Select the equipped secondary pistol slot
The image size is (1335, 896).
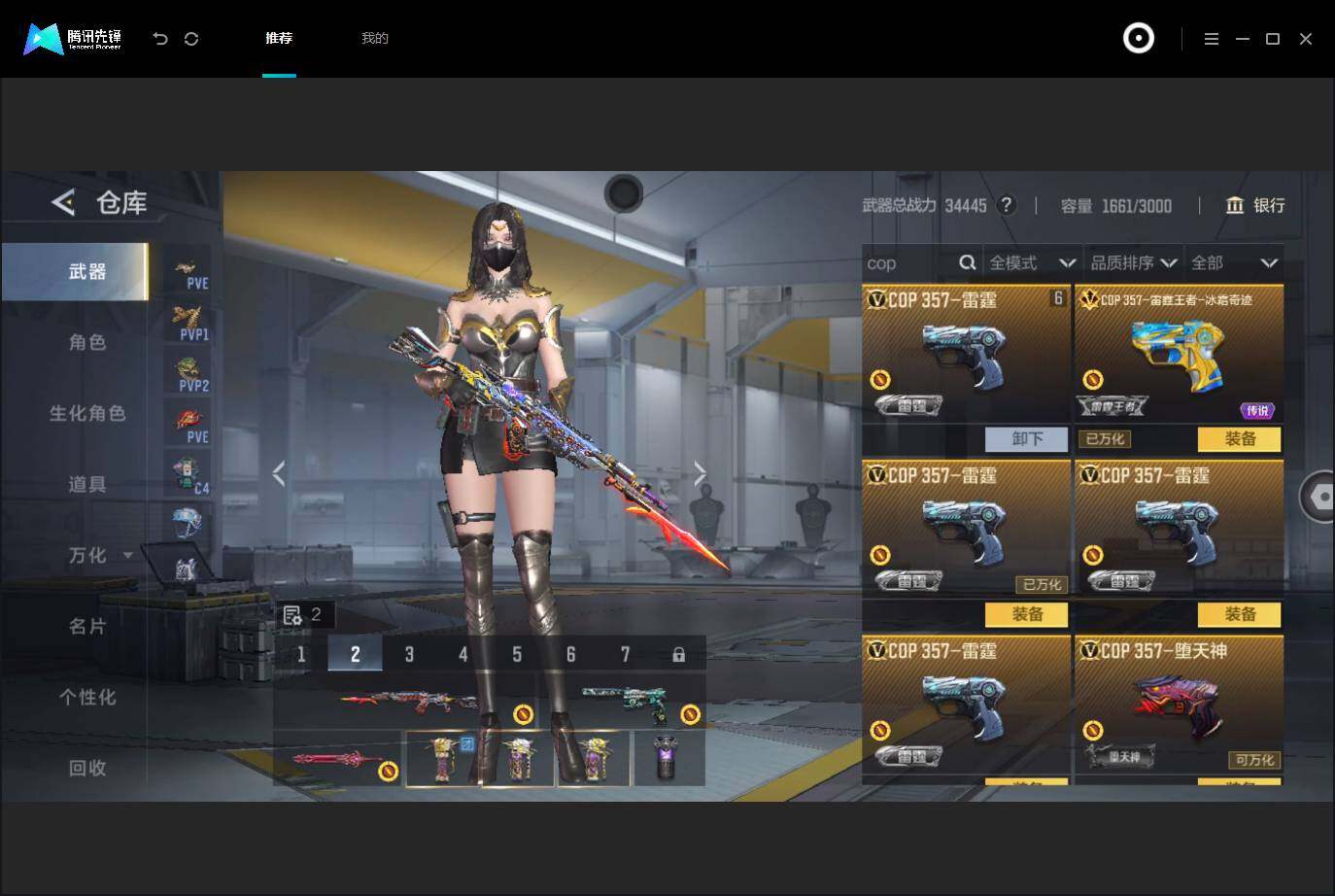coord(623,702)
